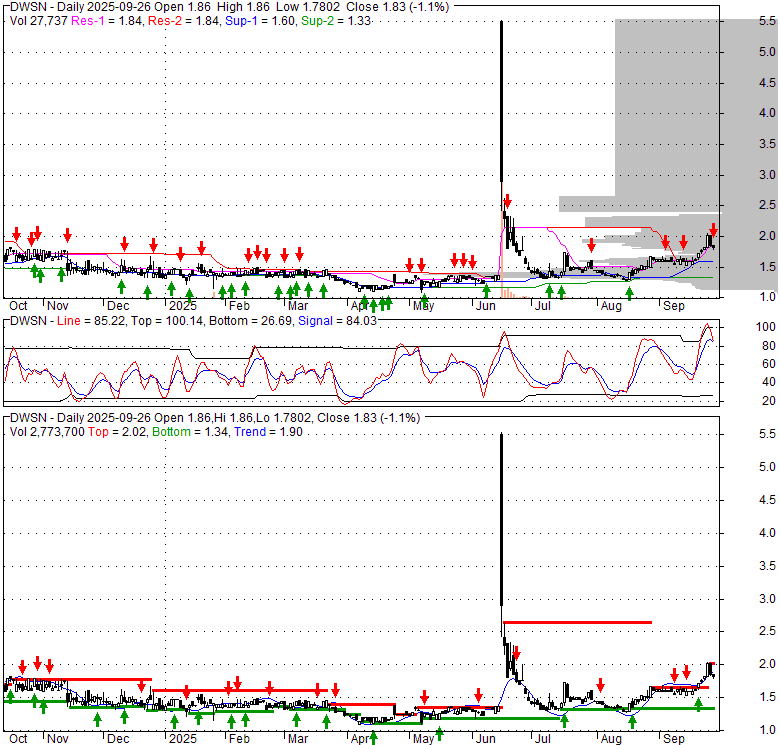
Task: Click the 'Feb' month label on bottom chart
Action: pos(239,739)
